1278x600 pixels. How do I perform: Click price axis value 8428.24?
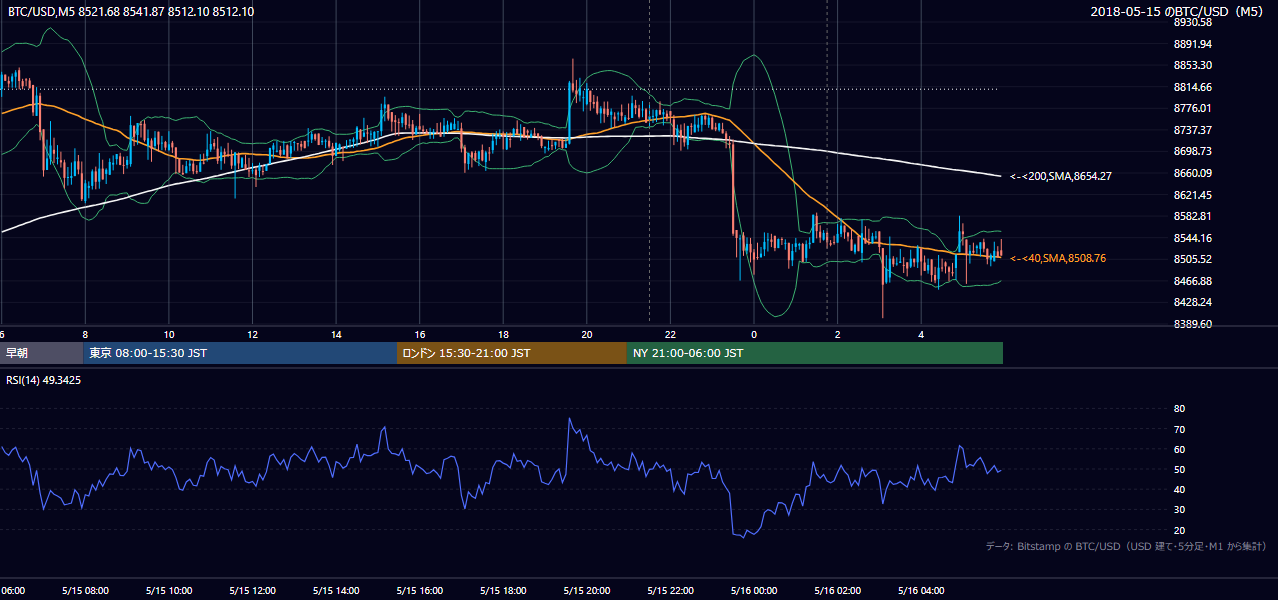pyautogui.click(x=1192, y=302)
